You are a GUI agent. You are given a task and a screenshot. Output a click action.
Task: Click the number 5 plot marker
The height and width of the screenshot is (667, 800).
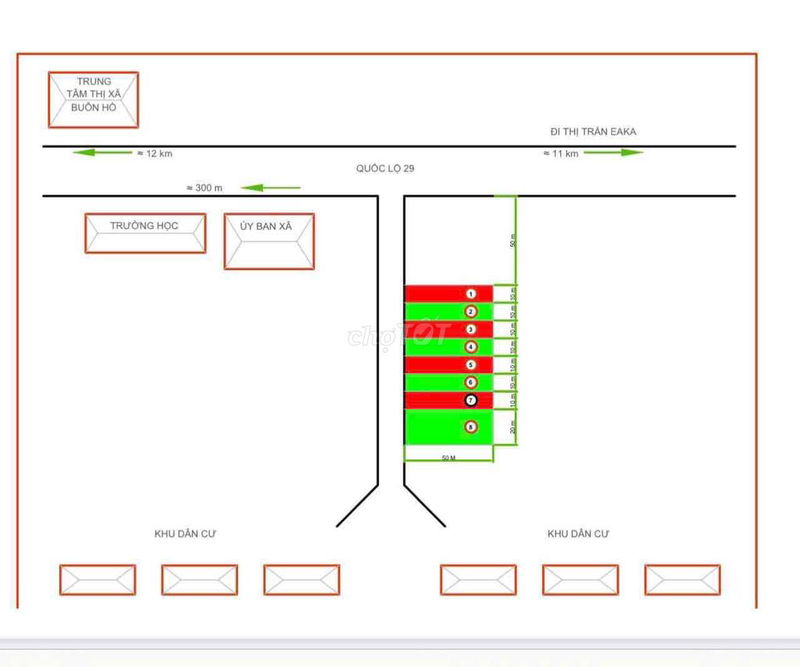pyautogui.click(x=471, y=365)
